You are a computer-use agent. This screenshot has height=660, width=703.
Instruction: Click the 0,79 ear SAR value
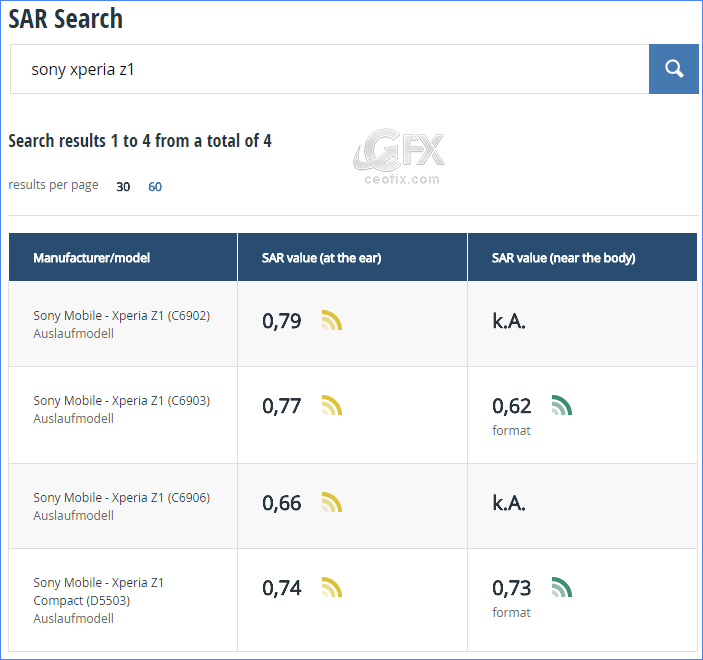pos(282,321)
